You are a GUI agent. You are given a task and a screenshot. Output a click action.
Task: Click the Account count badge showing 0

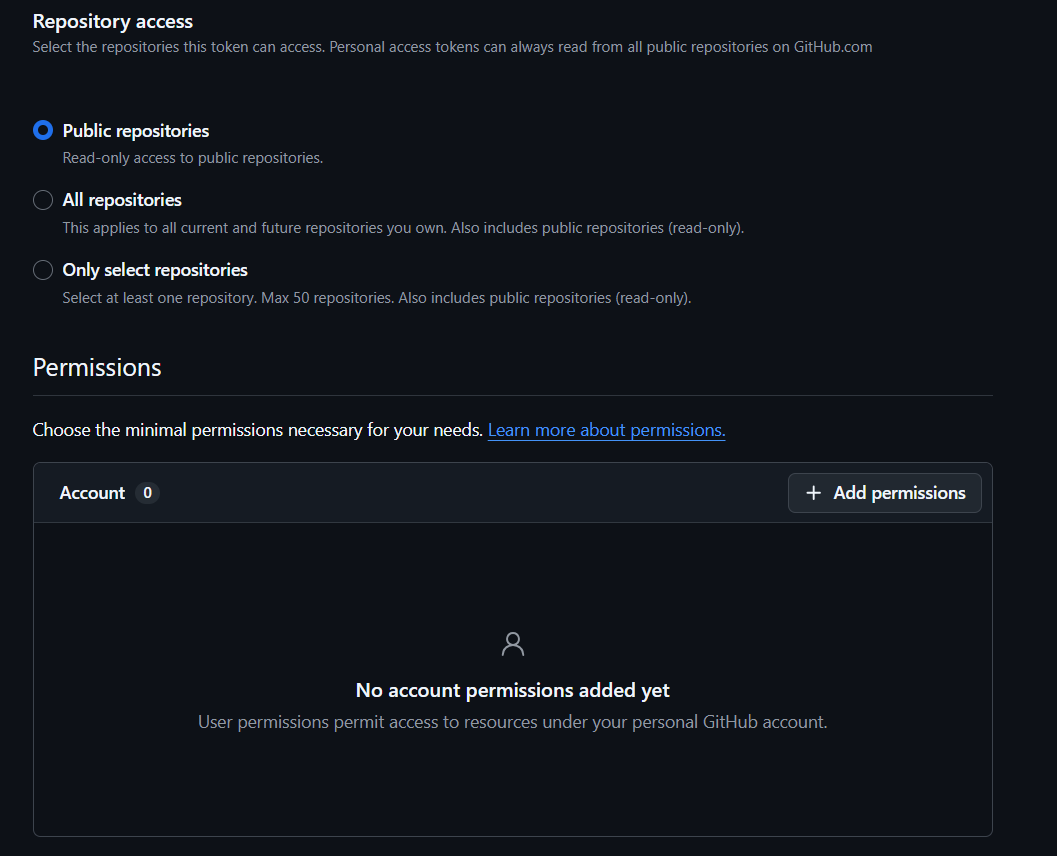(147, 493)
